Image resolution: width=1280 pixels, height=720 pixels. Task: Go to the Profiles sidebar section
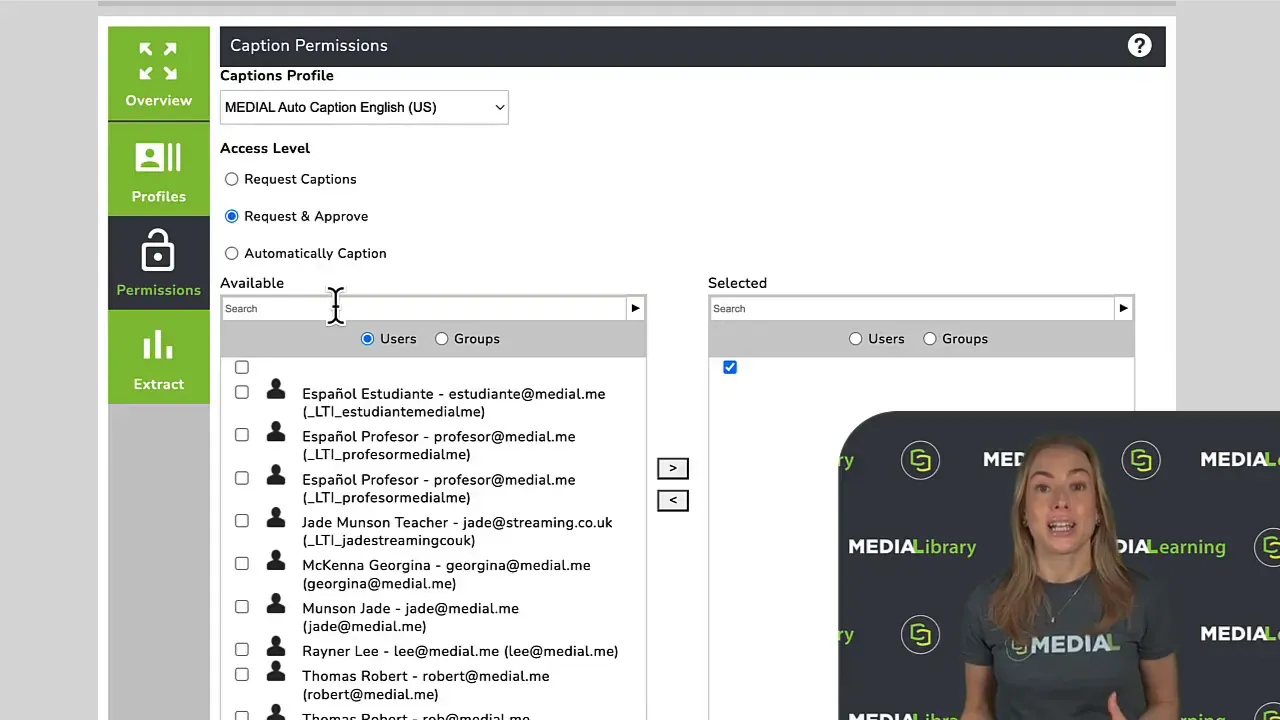[159, 170]
